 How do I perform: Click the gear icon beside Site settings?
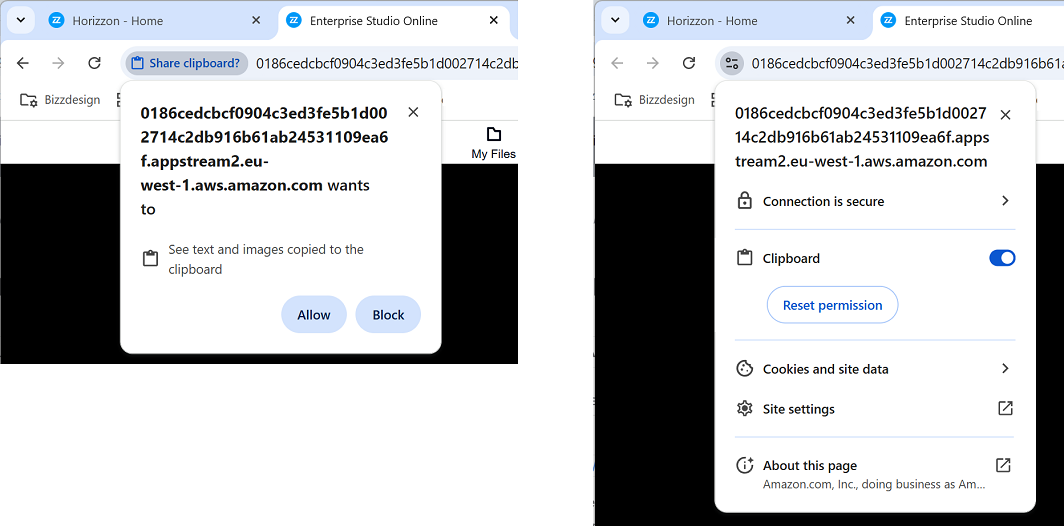(x=744, y=409)
